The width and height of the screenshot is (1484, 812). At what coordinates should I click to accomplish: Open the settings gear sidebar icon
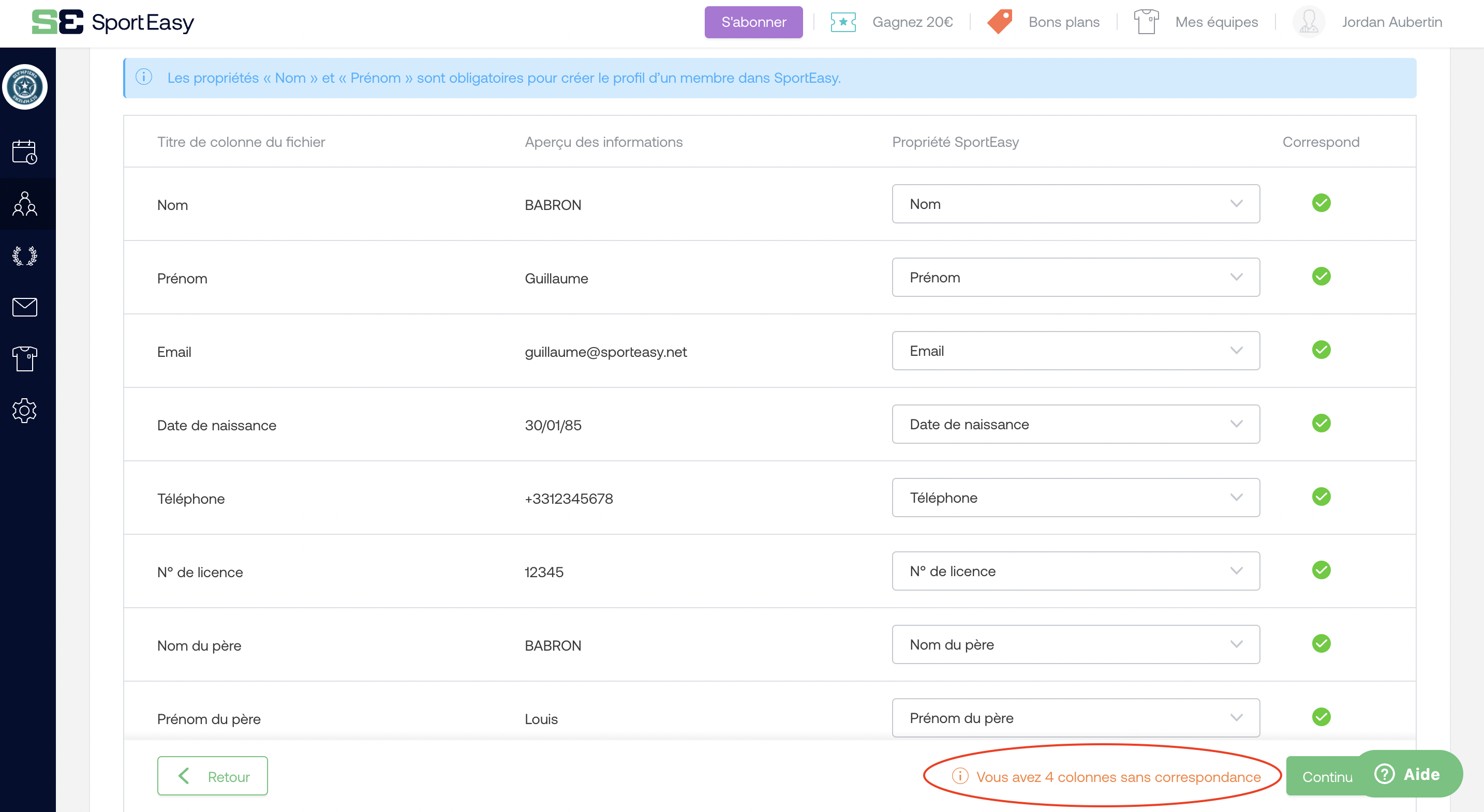point(25,411)
